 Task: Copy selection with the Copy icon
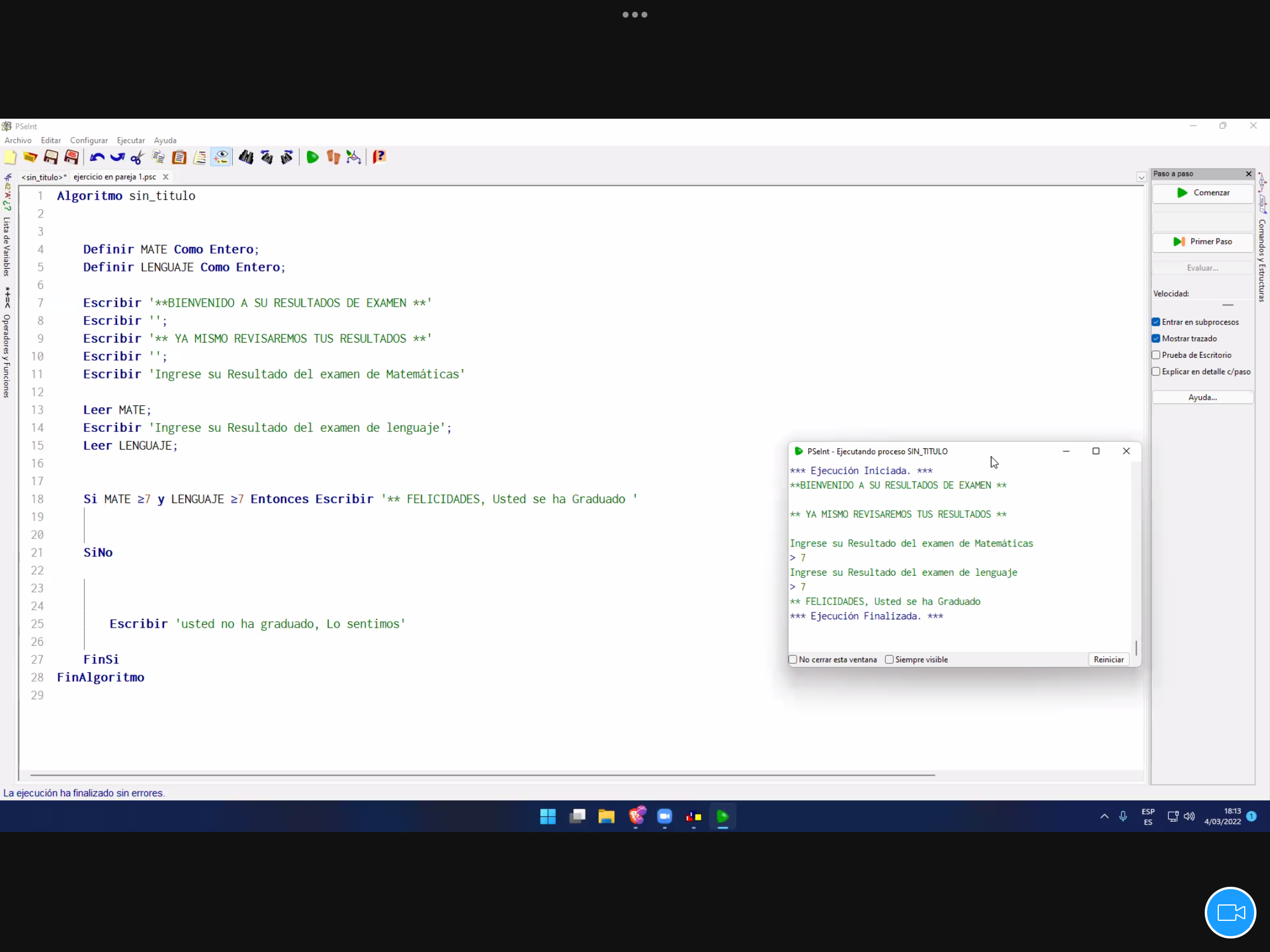[158, 157]
